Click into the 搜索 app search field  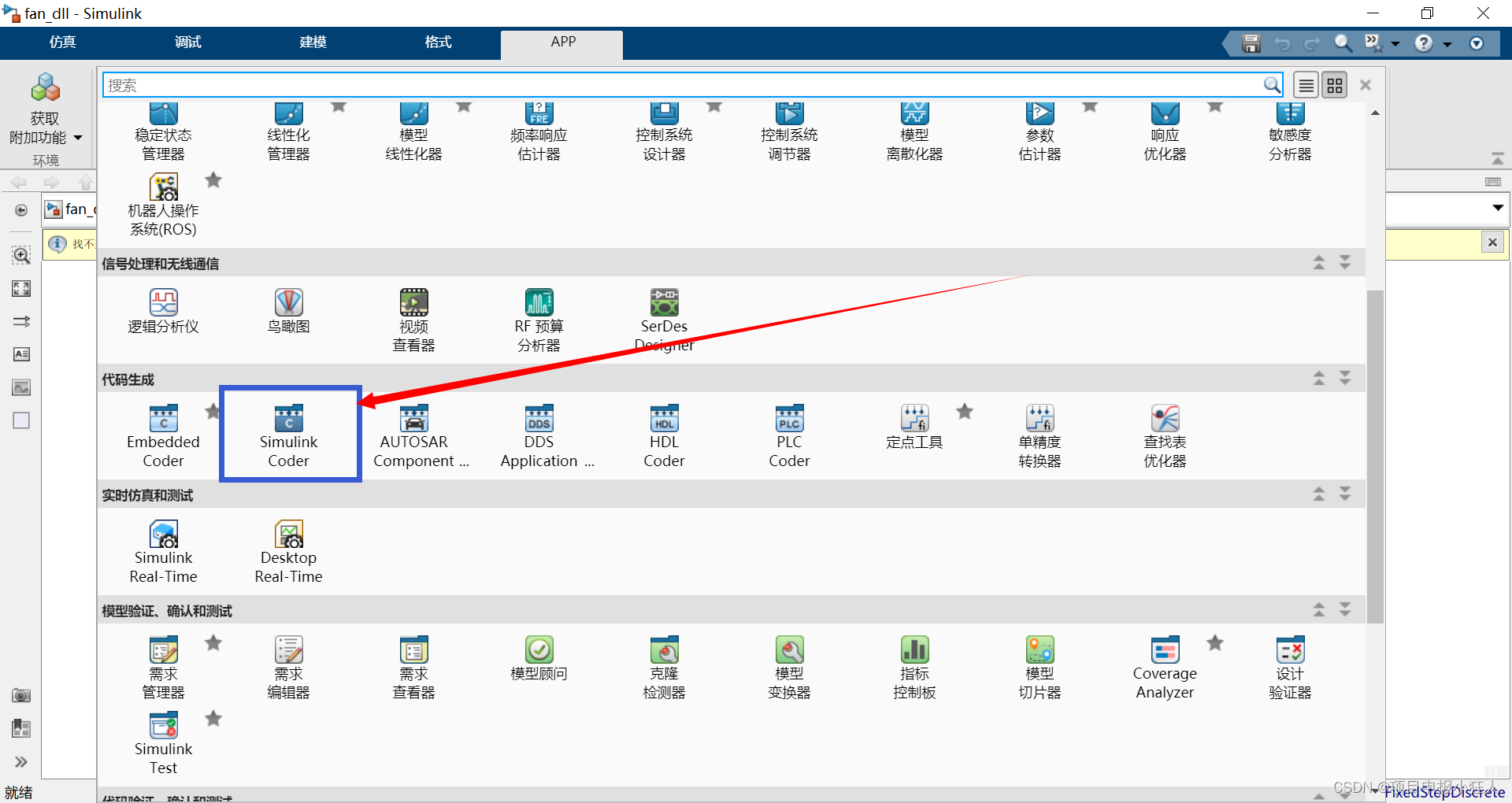point(684,85)
